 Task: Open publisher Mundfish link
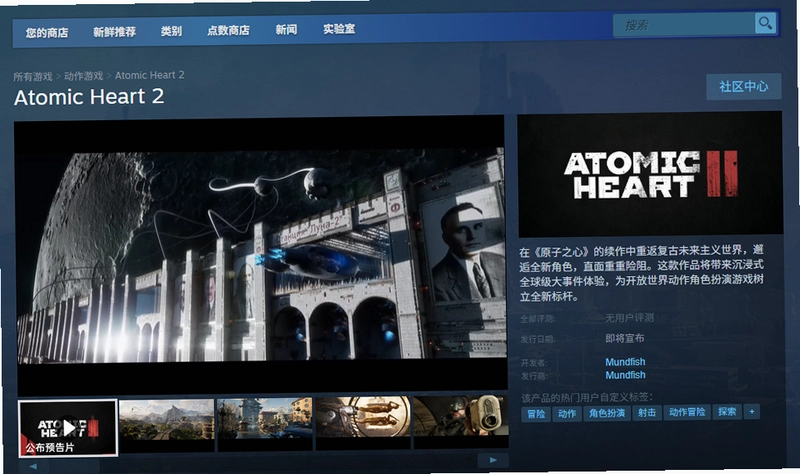pos(625,375)
